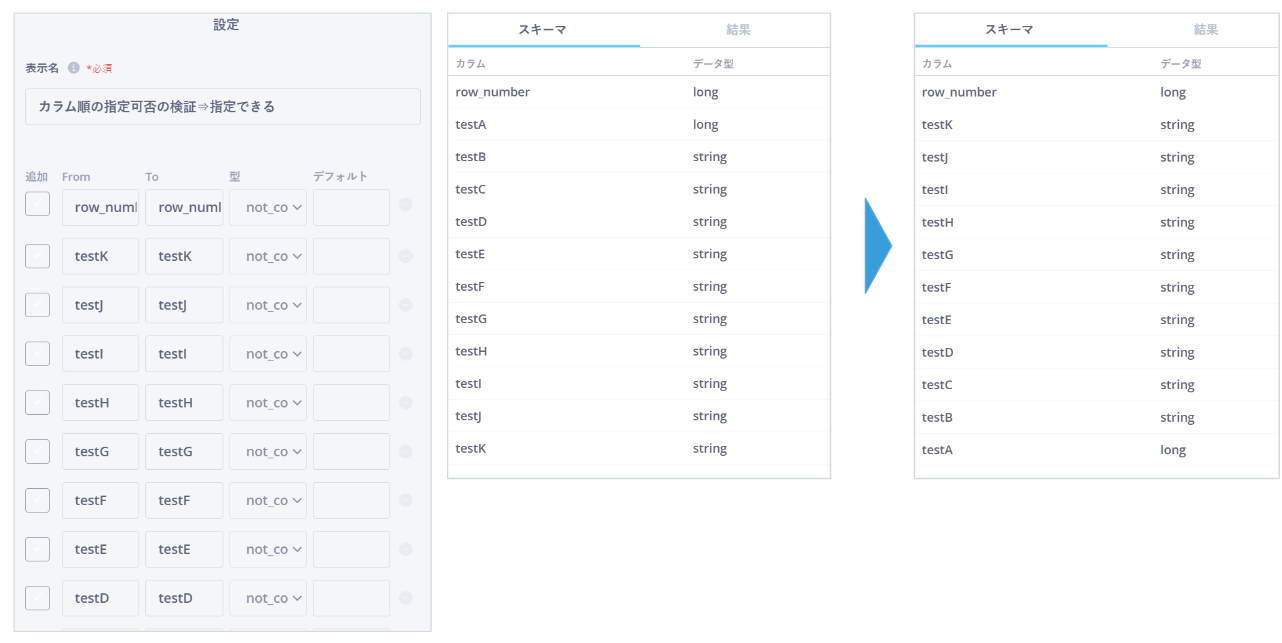Open type dropdown in testH row
The image size is (1282, 643).
(x=268, y=403)
